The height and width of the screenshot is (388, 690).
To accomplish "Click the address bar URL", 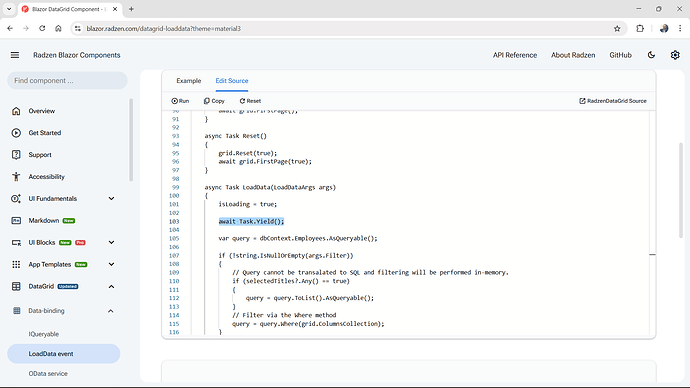I will pyautogui.click(x=164, y=29).
